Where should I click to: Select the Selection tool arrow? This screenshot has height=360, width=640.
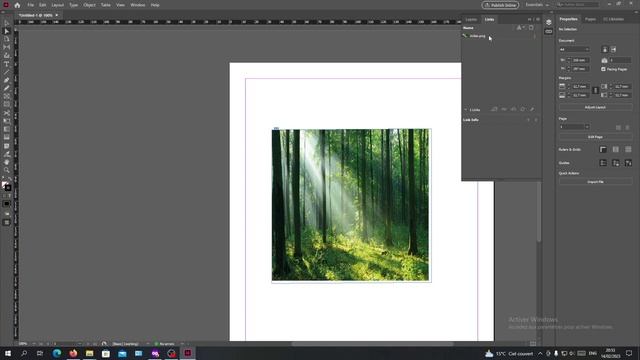7,23
